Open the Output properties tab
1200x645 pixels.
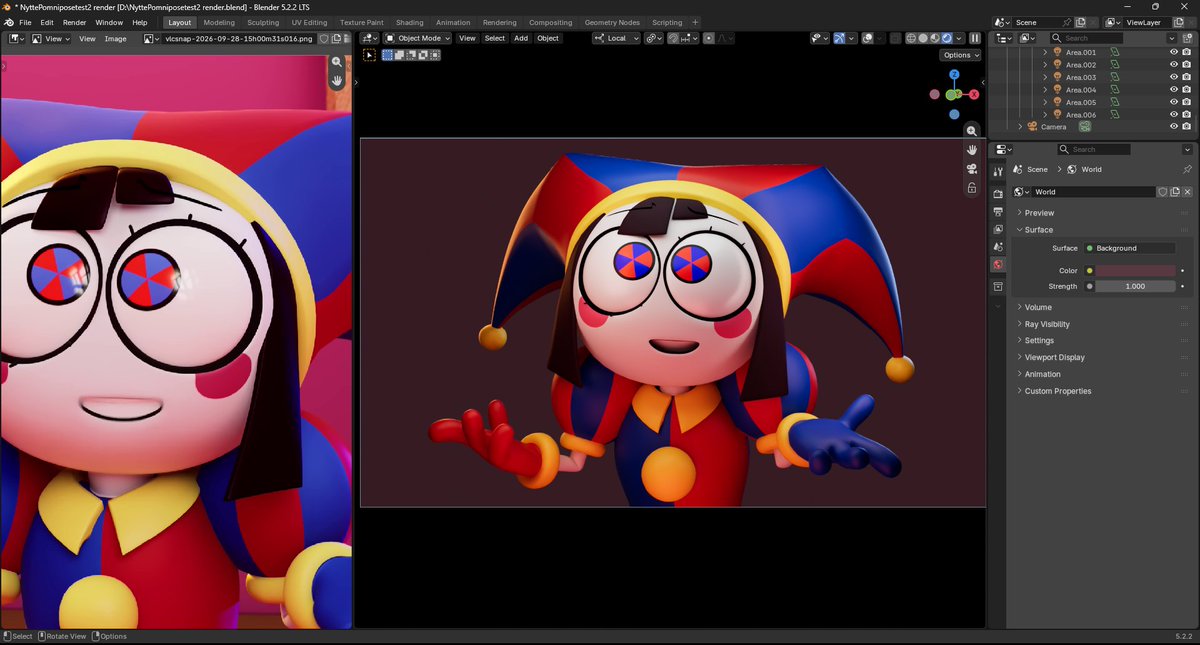tap(997, 212)
